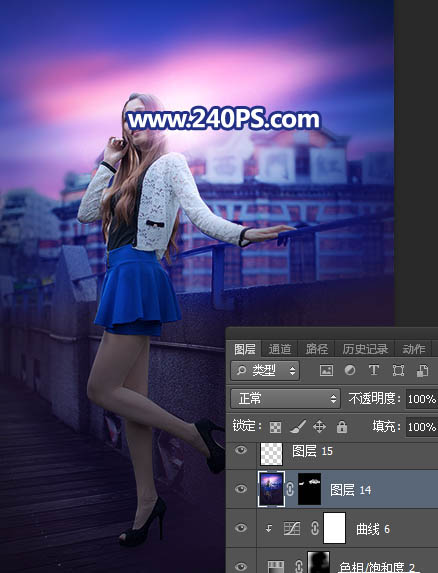Screen dimensions: 438x573
Task: Click the Curves adjustment icon of 曲线 6
Action: tap(292, 528)
